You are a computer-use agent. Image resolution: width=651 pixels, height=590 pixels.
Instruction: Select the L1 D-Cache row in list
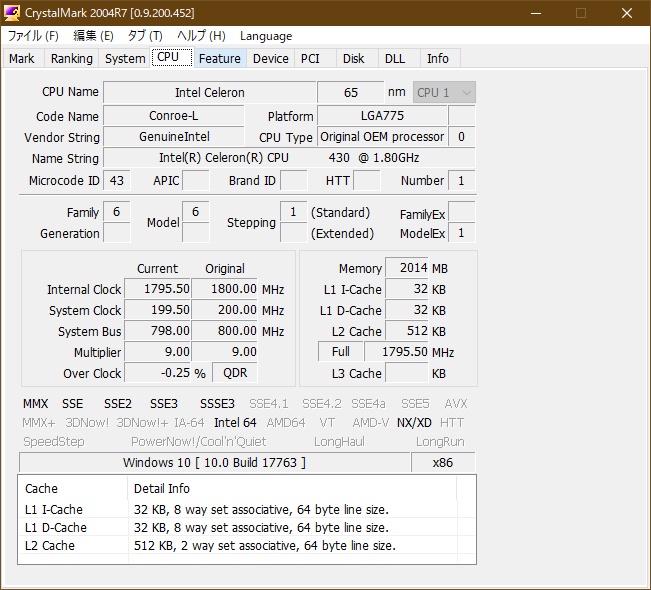[247, 527]
